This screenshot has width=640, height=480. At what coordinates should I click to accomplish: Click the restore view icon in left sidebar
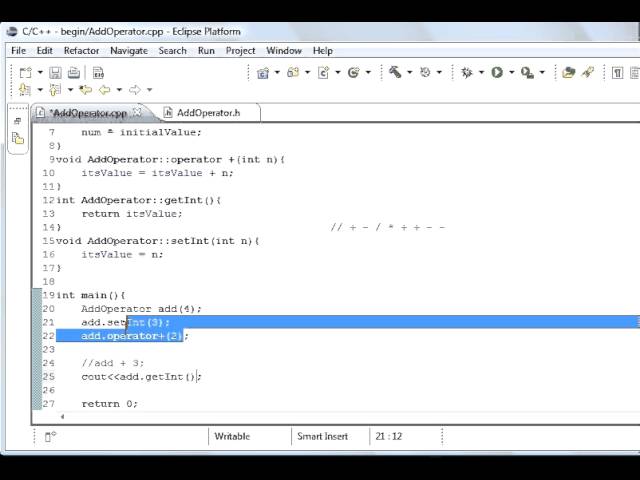pos(17,121)
